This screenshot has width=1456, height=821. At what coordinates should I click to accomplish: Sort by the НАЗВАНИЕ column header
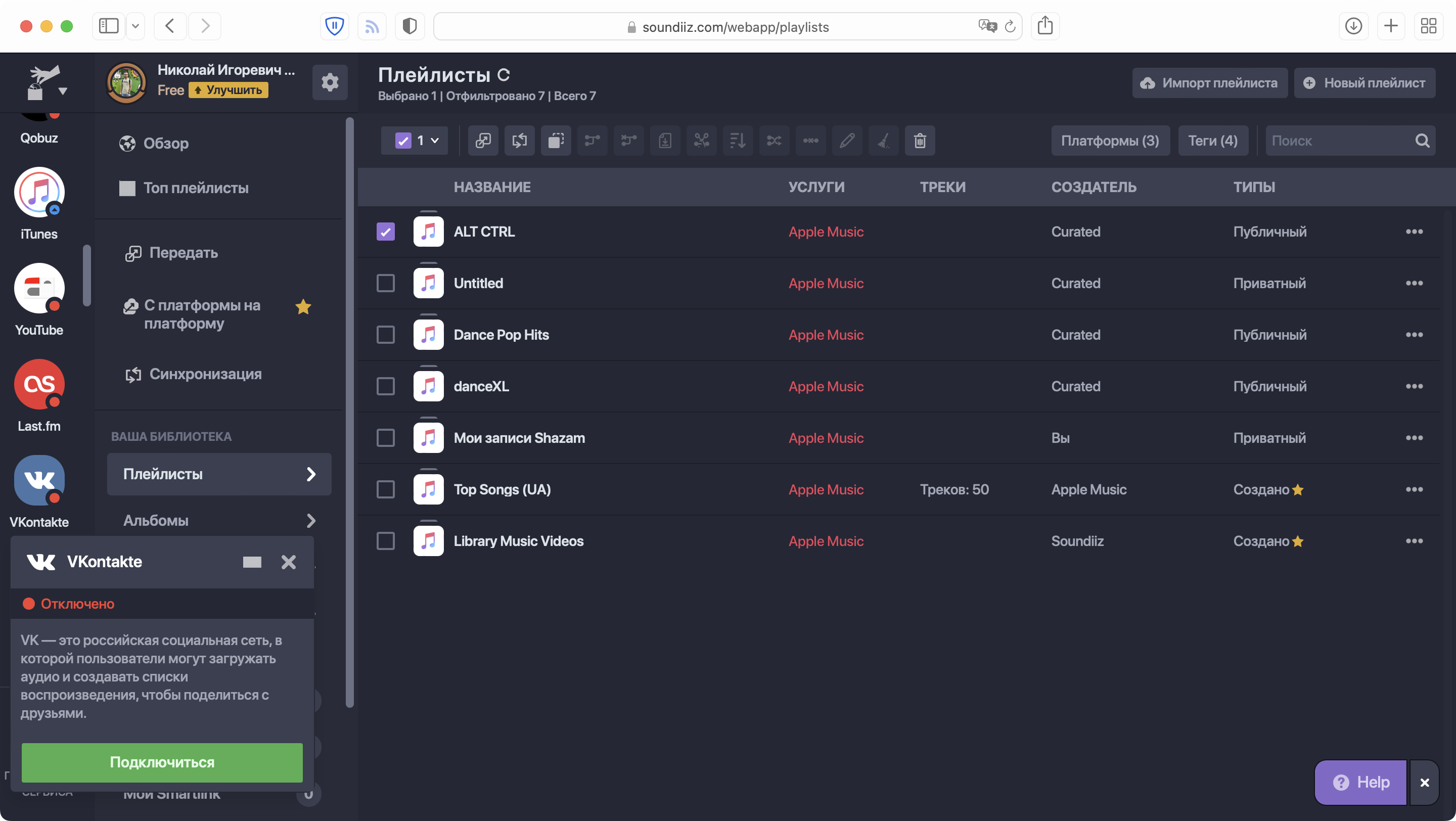pos(492,187)
